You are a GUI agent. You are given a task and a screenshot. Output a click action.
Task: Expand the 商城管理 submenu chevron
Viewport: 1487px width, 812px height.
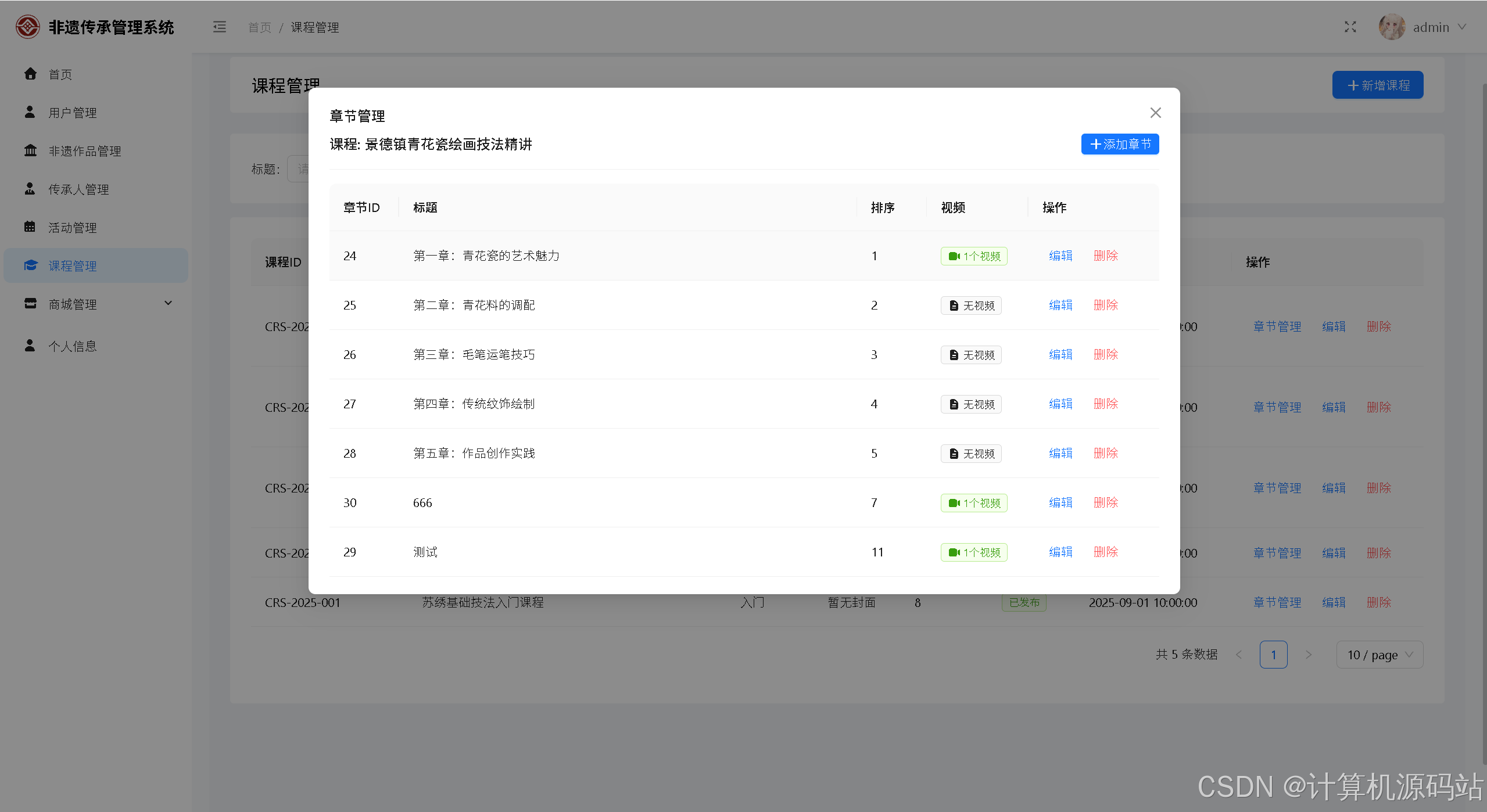click(168, 303)
